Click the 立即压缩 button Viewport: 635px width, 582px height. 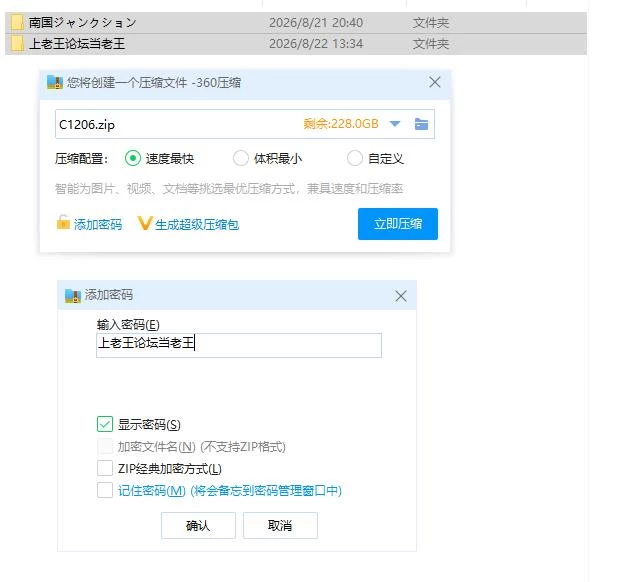[398, 224]
